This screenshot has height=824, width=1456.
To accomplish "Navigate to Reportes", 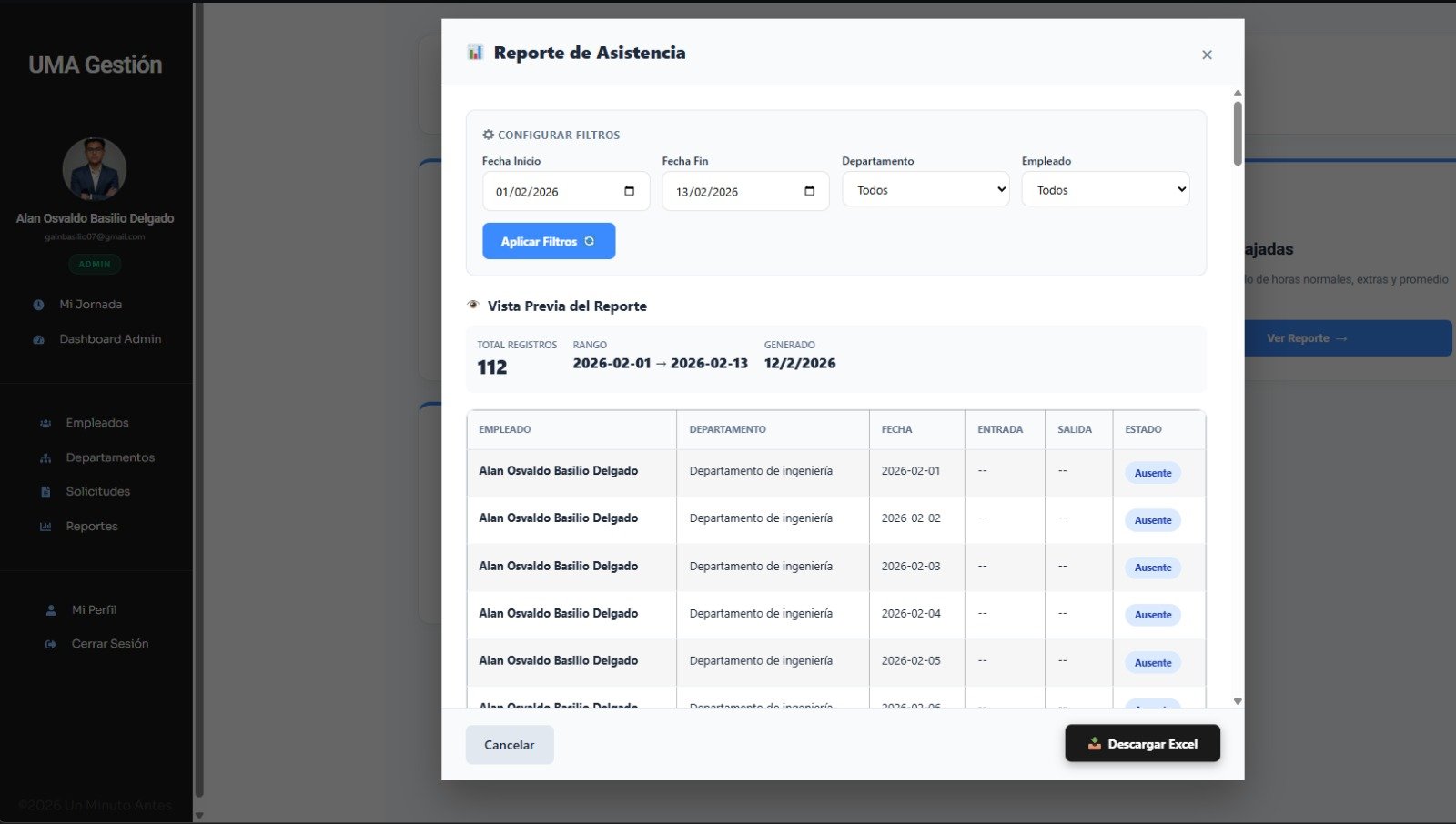I will pyautogui.click(x=92, y=527).
